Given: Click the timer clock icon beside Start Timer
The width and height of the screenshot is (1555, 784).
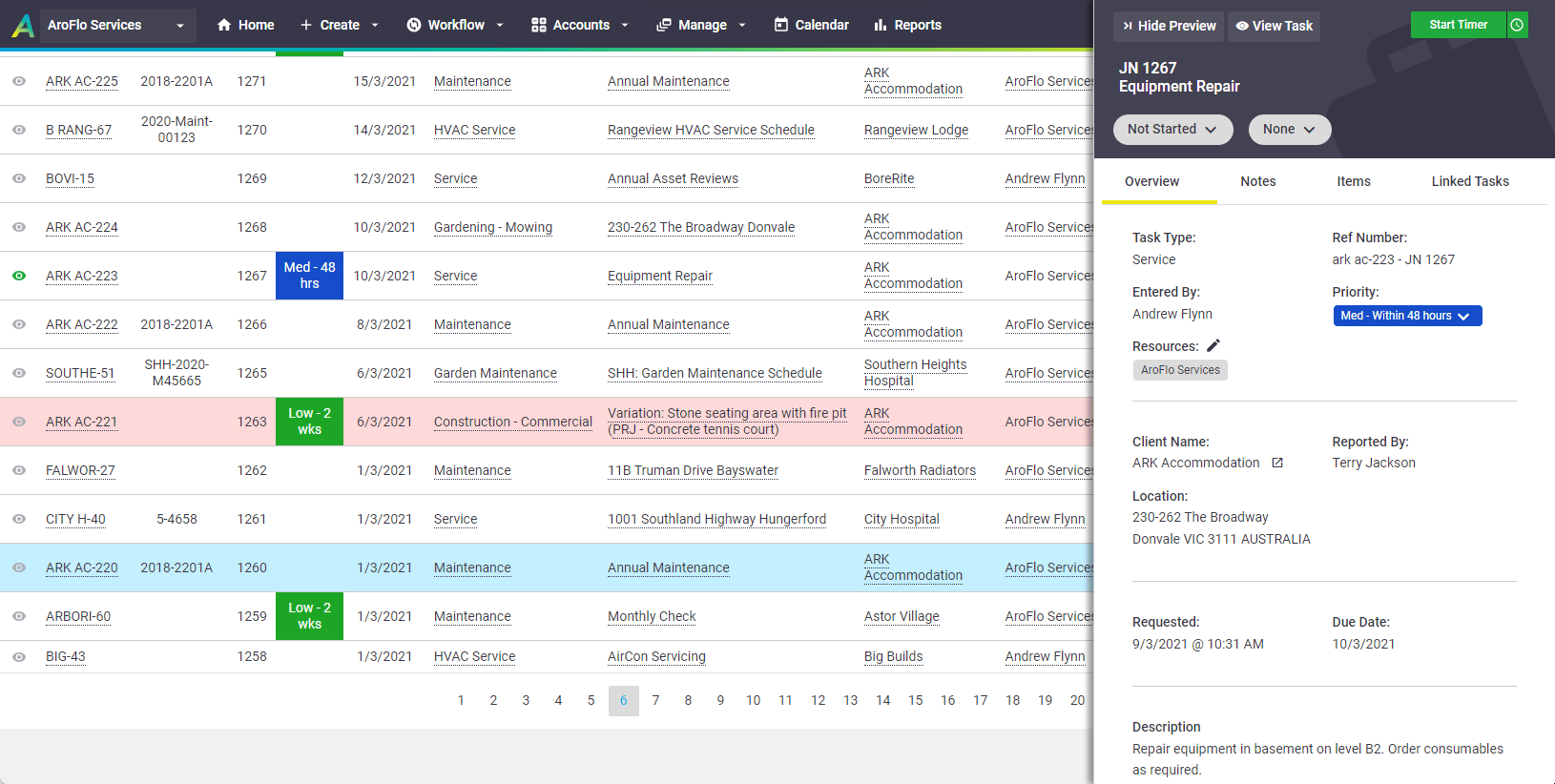Looking at the screenshot, I should (x=1517, y=25).
